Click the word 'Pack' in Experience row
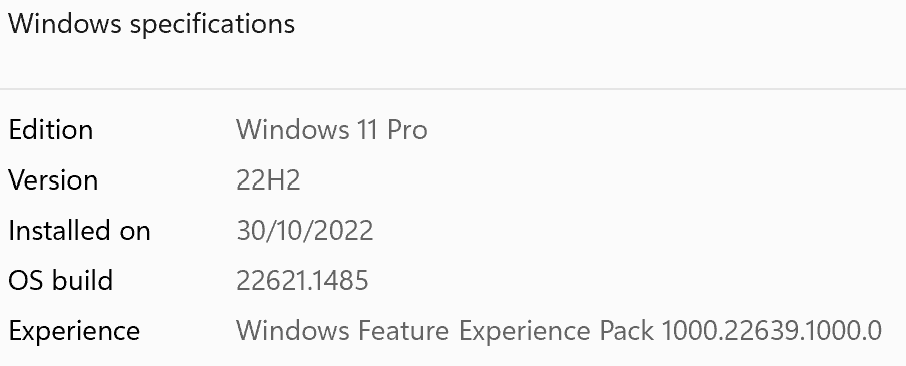The width and height of the screenshot is (906, 366). 626,331
